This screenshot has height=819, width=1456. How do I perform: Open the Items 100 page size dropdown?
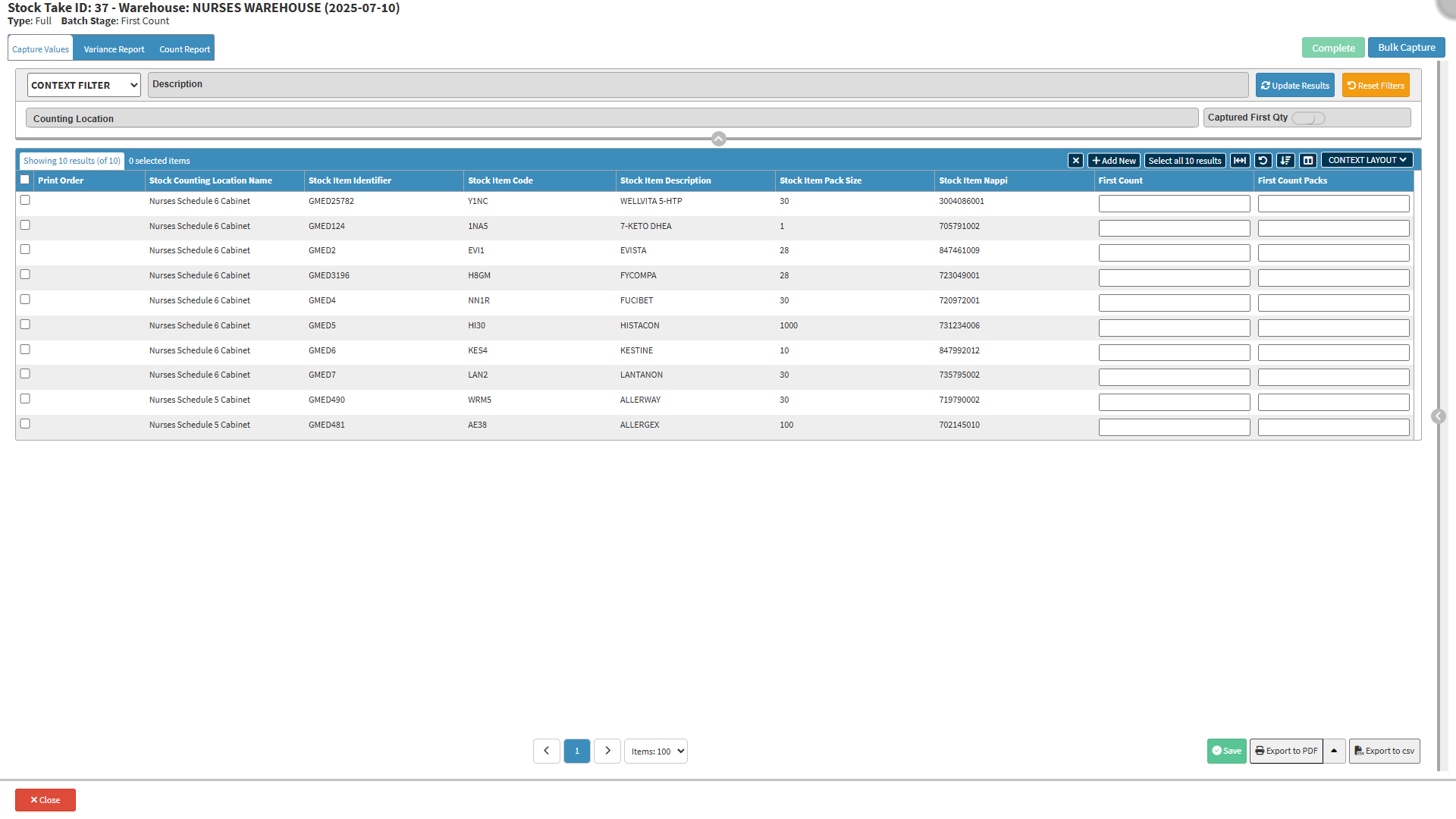point(656,752)
